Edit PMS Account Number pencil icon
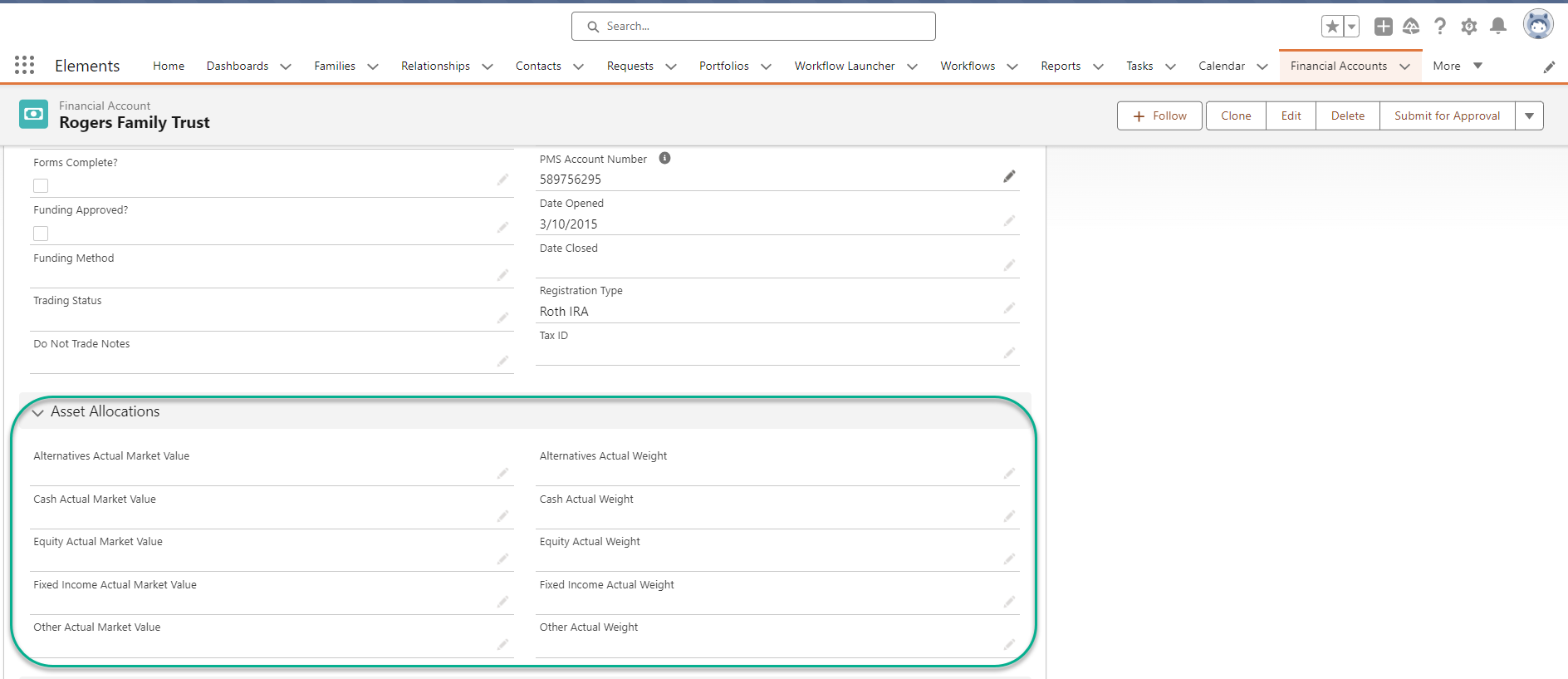The height and width of the screenshot is (679, 1568). click(x=1009, y=176)
